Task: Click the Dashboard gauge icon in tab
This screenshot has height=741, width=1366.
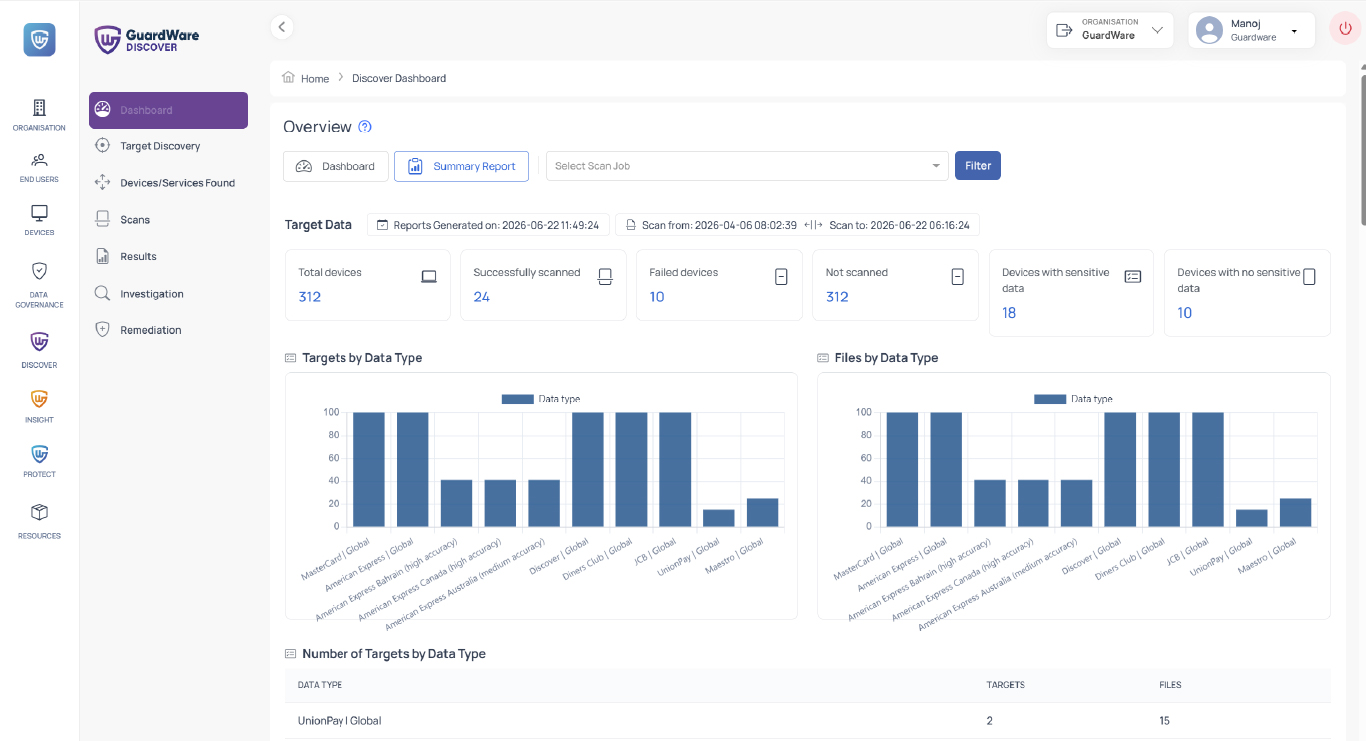Action: [x=304, y=166]
